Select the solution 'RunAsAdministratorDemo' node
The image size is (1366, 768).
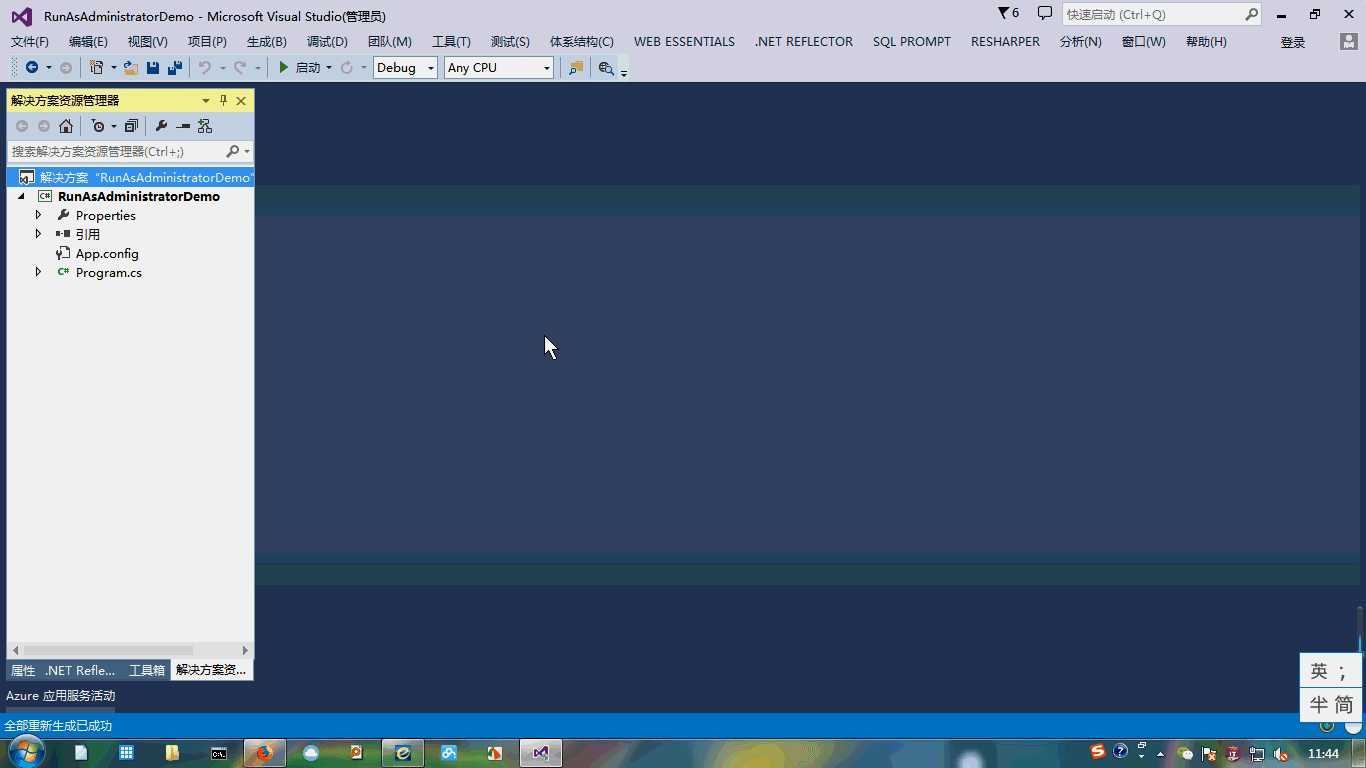point(130,177)
